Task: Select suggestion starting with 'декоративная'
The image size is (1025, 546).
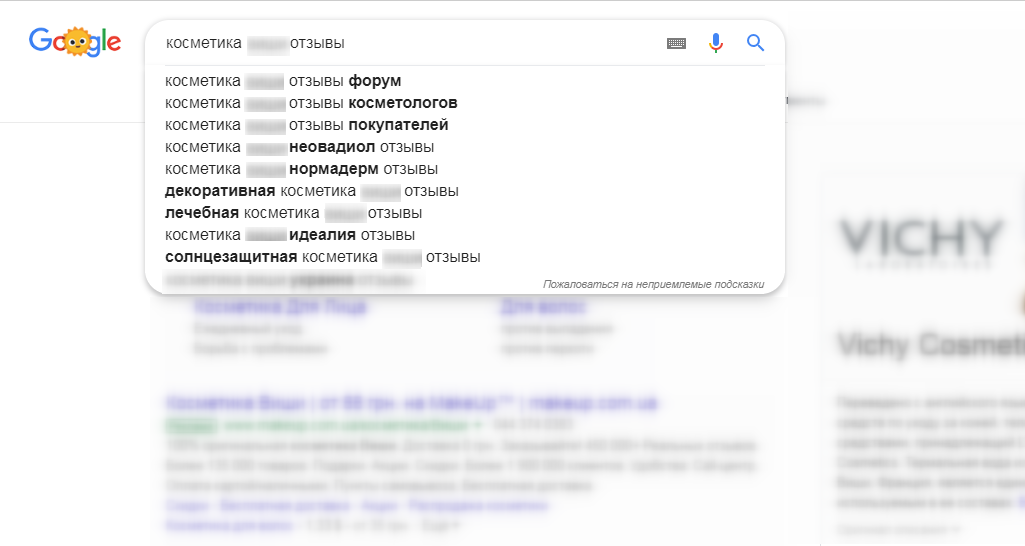Action: [312, 191]
